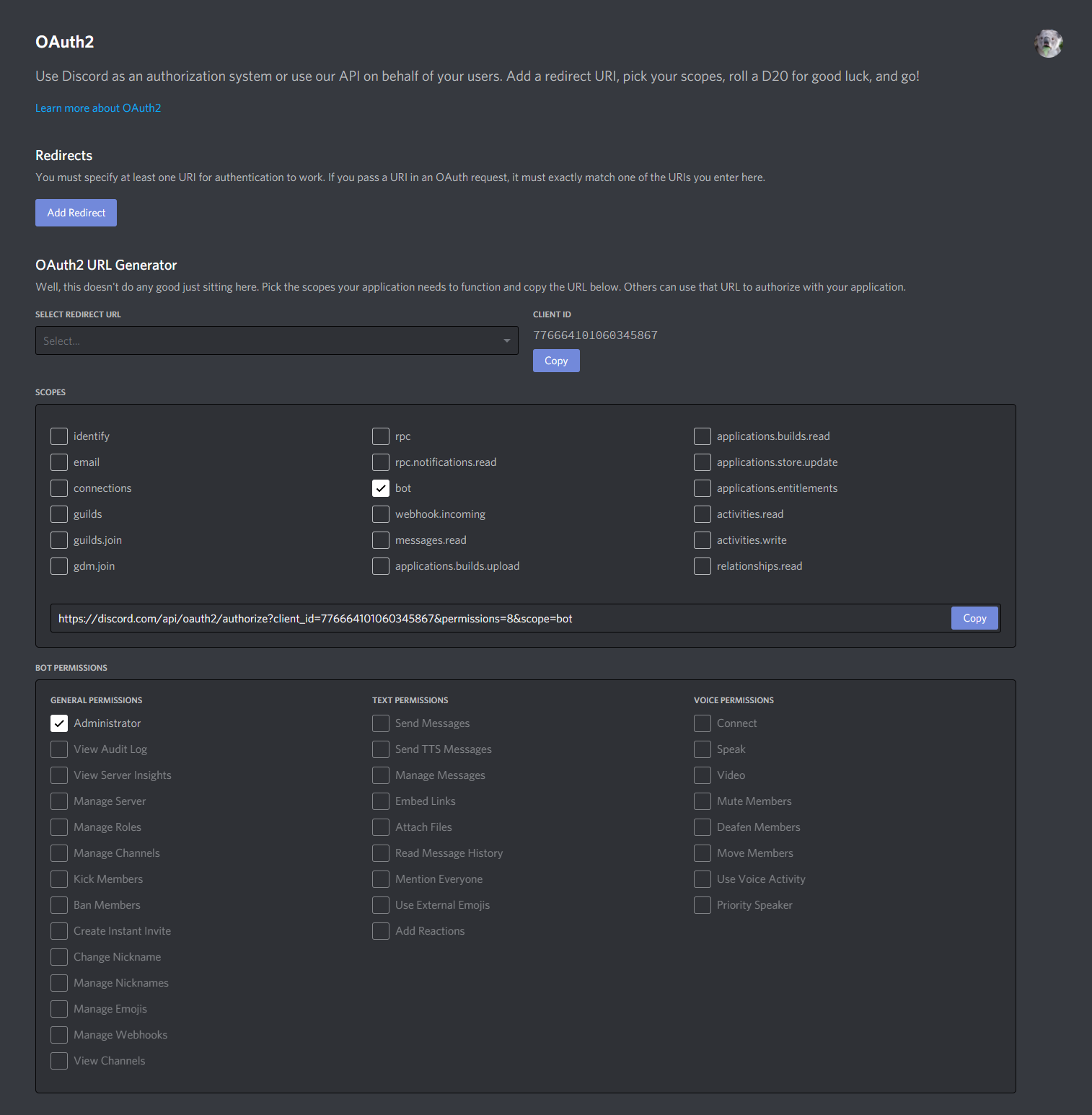
Task: Enable applications.store.update scope
Action: pos(703,462)
